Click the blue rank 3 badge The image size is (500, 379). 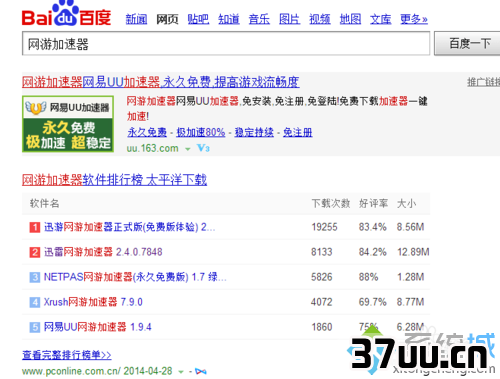[x=35, y=277]
